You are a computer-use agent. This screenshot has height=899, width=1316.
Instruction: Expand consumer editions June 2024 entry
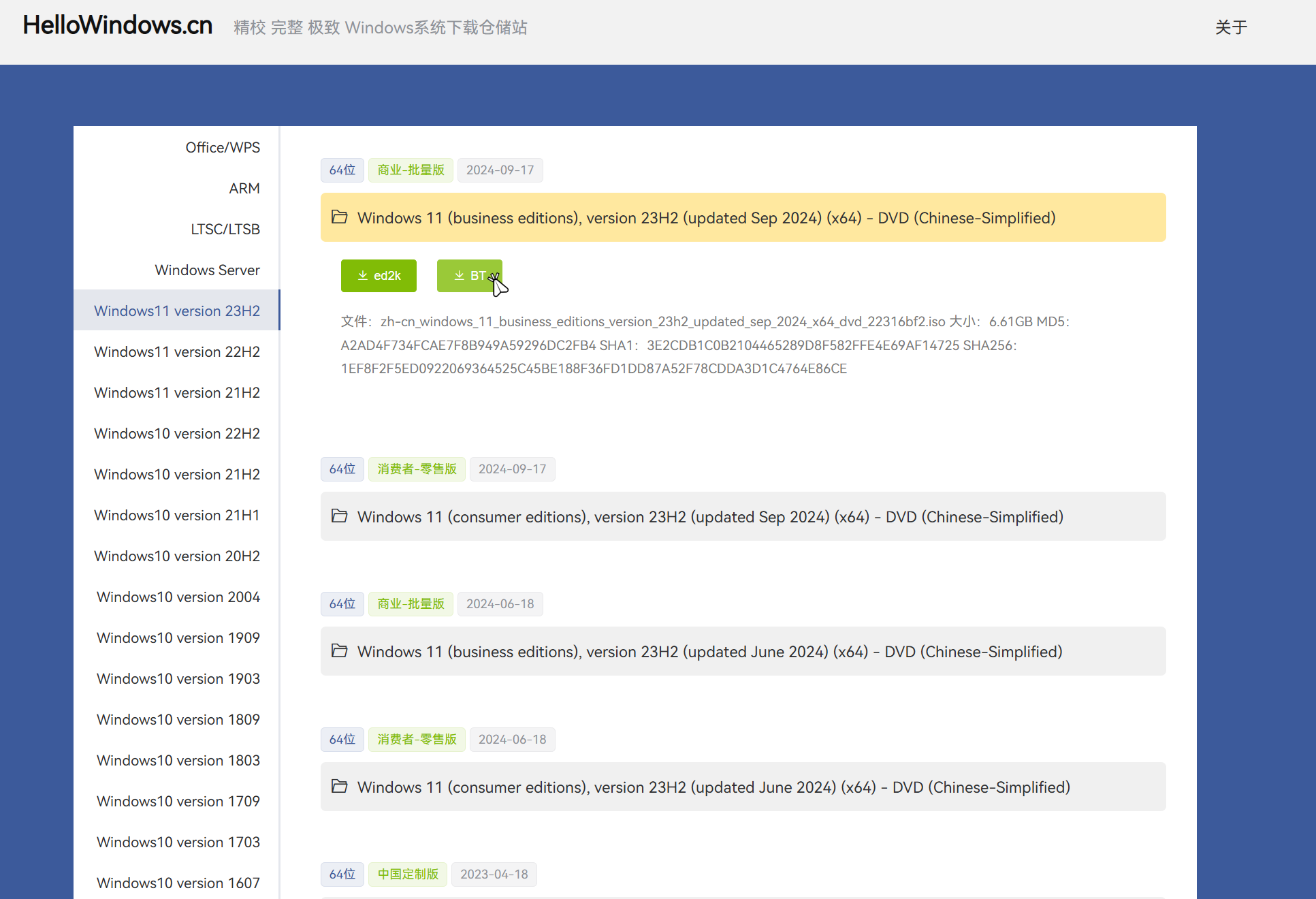pyautogui.click(x=743, y=787)
